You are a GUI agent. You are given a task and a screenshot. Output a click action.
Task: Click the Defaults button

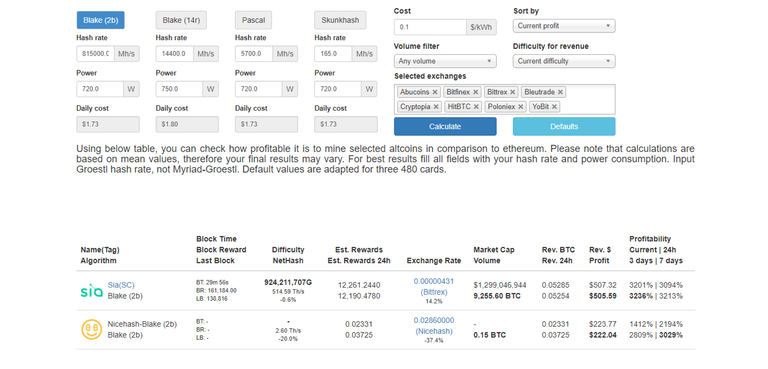564,126
